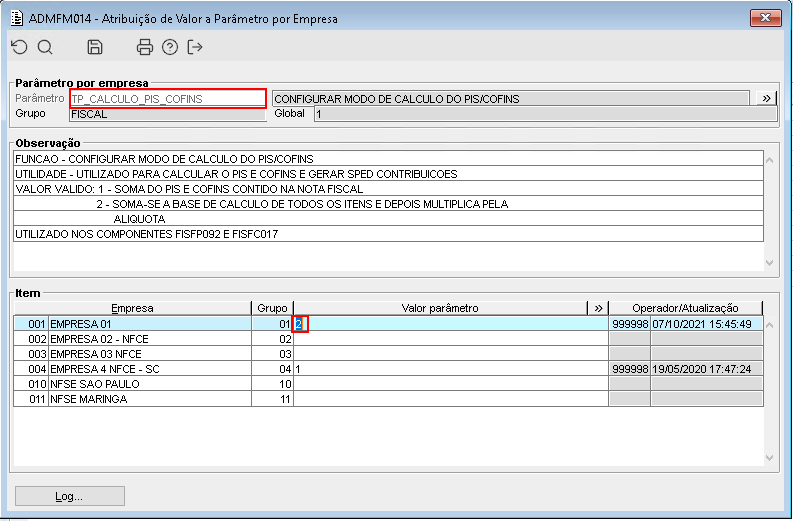The image size is (793, 521).
Task: Select row NFSE MARINGA
Action: [388, 399]
